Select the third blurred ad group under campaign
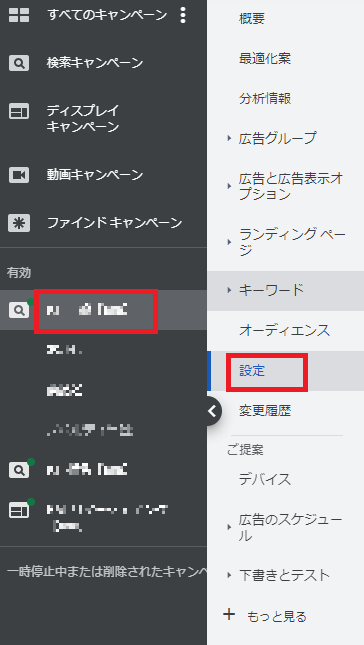364x645 pixels. [x=90, y=430]
